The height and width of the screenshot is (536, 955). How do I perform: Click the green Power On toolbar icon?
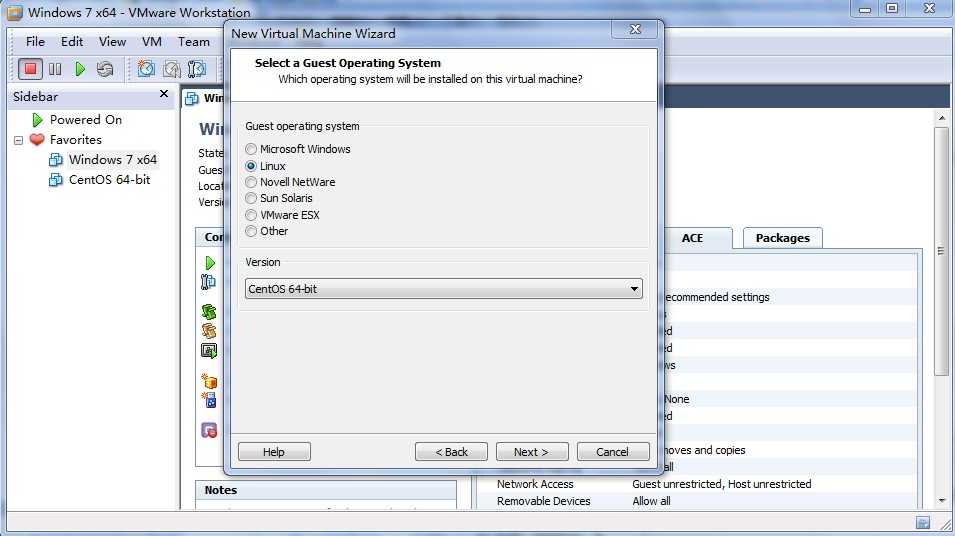pyautogui.click(x=80, y=69)
